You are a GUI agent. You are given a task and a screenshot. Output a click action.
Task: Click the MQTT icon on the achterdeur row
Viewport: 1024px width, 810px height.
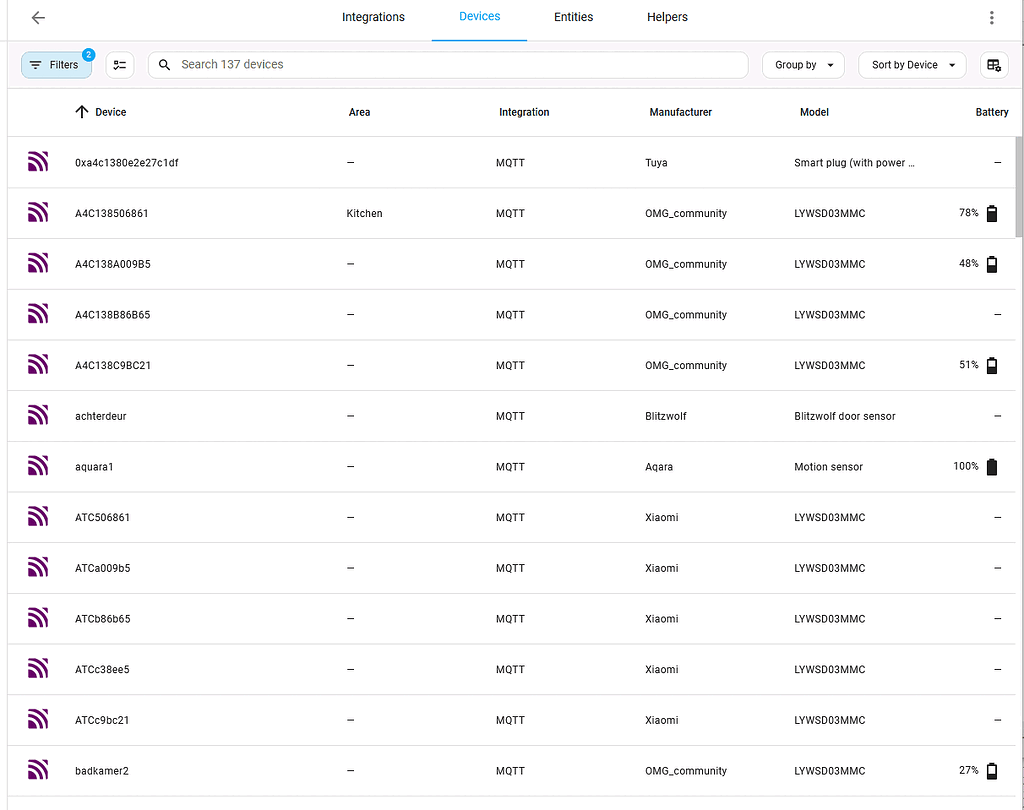pos(37,415)
